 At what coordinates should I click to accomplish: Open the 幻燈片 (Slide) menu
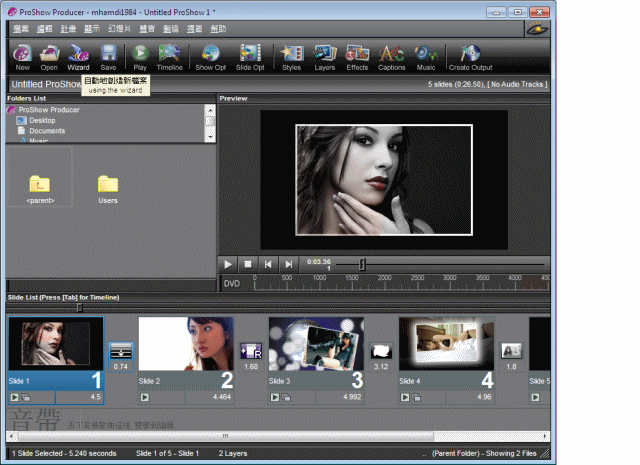coord(120,29)
